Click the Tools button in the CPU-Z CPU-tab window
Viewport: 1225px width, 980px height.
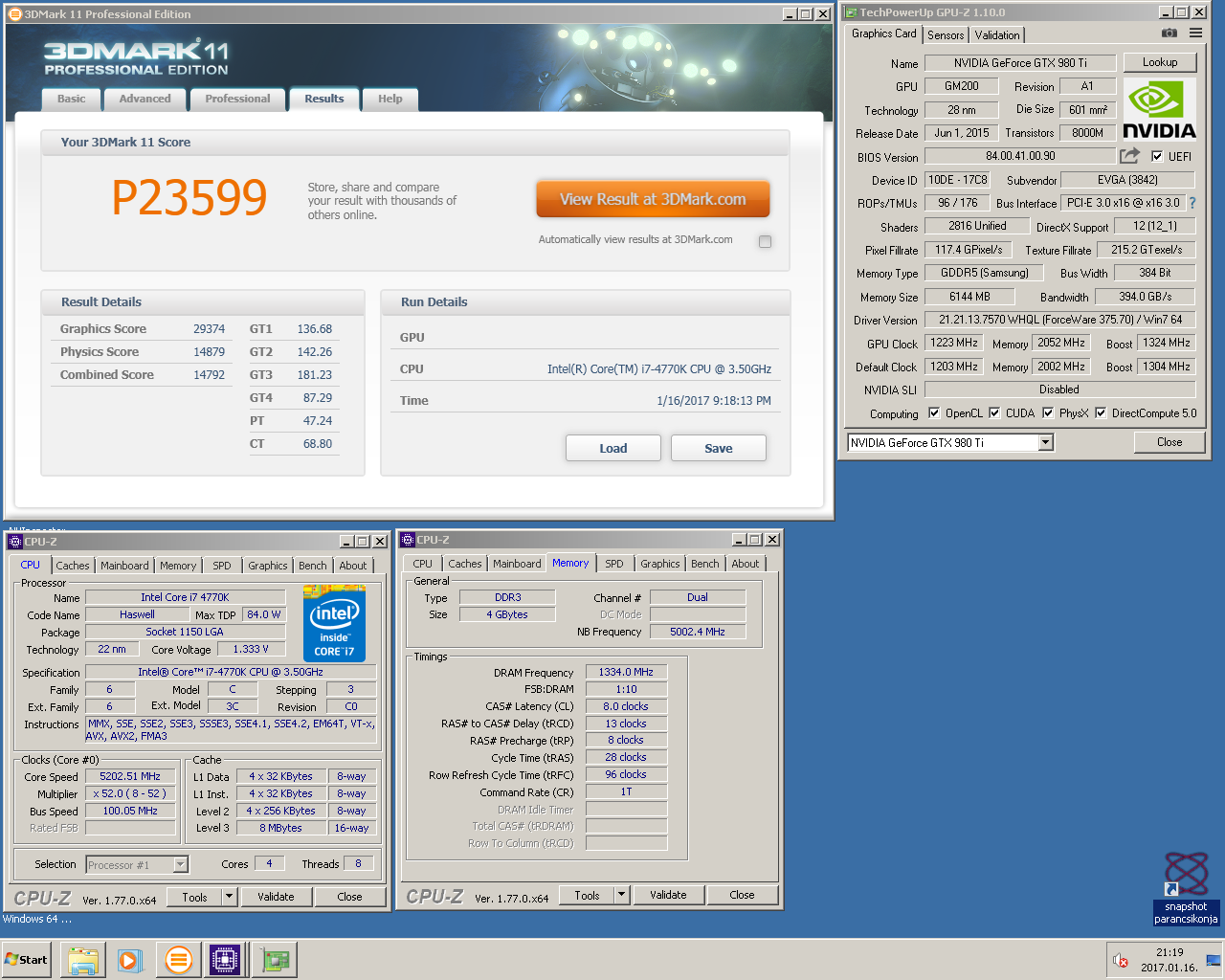(x=195, y=897)
